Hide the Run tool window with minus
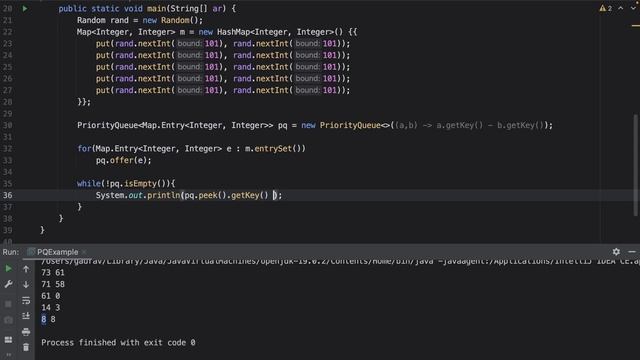 pyautogui.click(x=632, y=252)
